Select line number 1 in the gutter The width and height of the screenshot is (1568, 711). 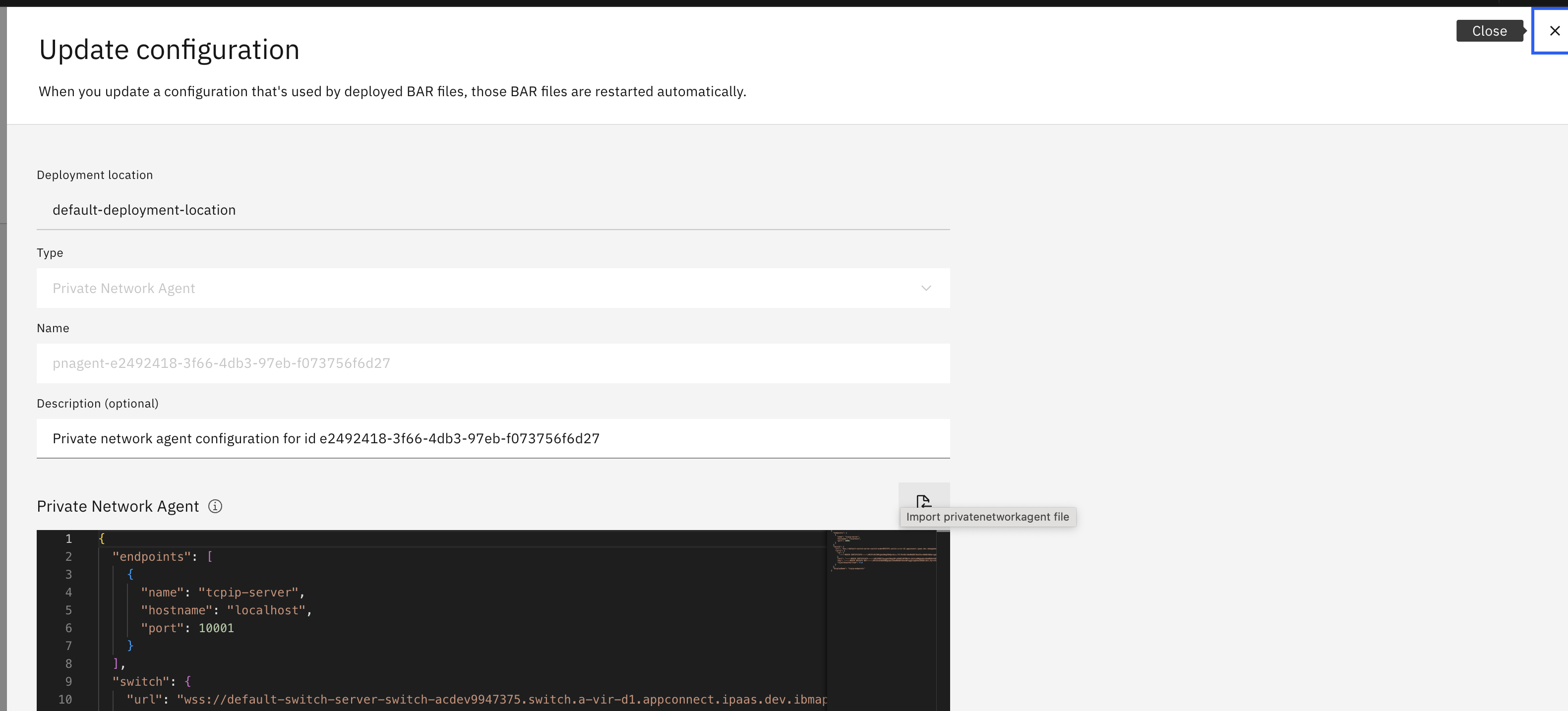(x=69, y=539)
